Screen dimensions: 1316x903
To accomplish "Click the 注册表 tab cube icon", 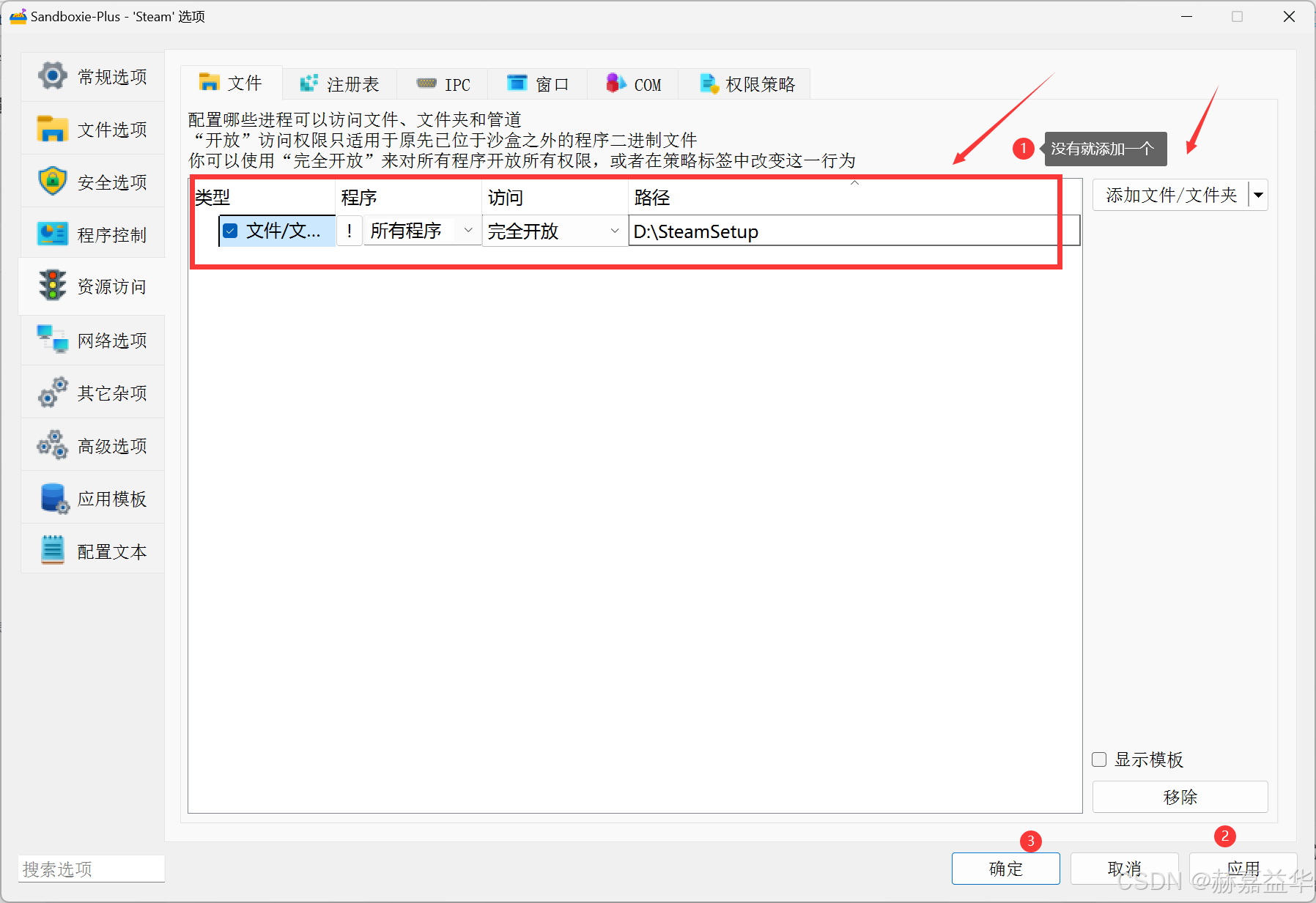I will [x=309, y=83].
